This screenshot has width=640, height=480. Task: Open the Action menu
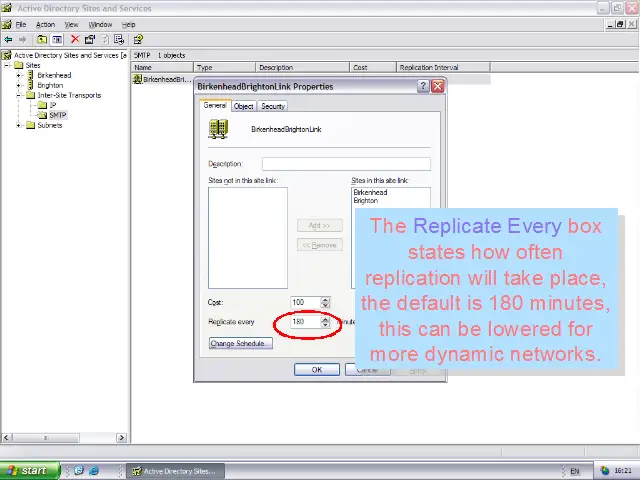45,24
